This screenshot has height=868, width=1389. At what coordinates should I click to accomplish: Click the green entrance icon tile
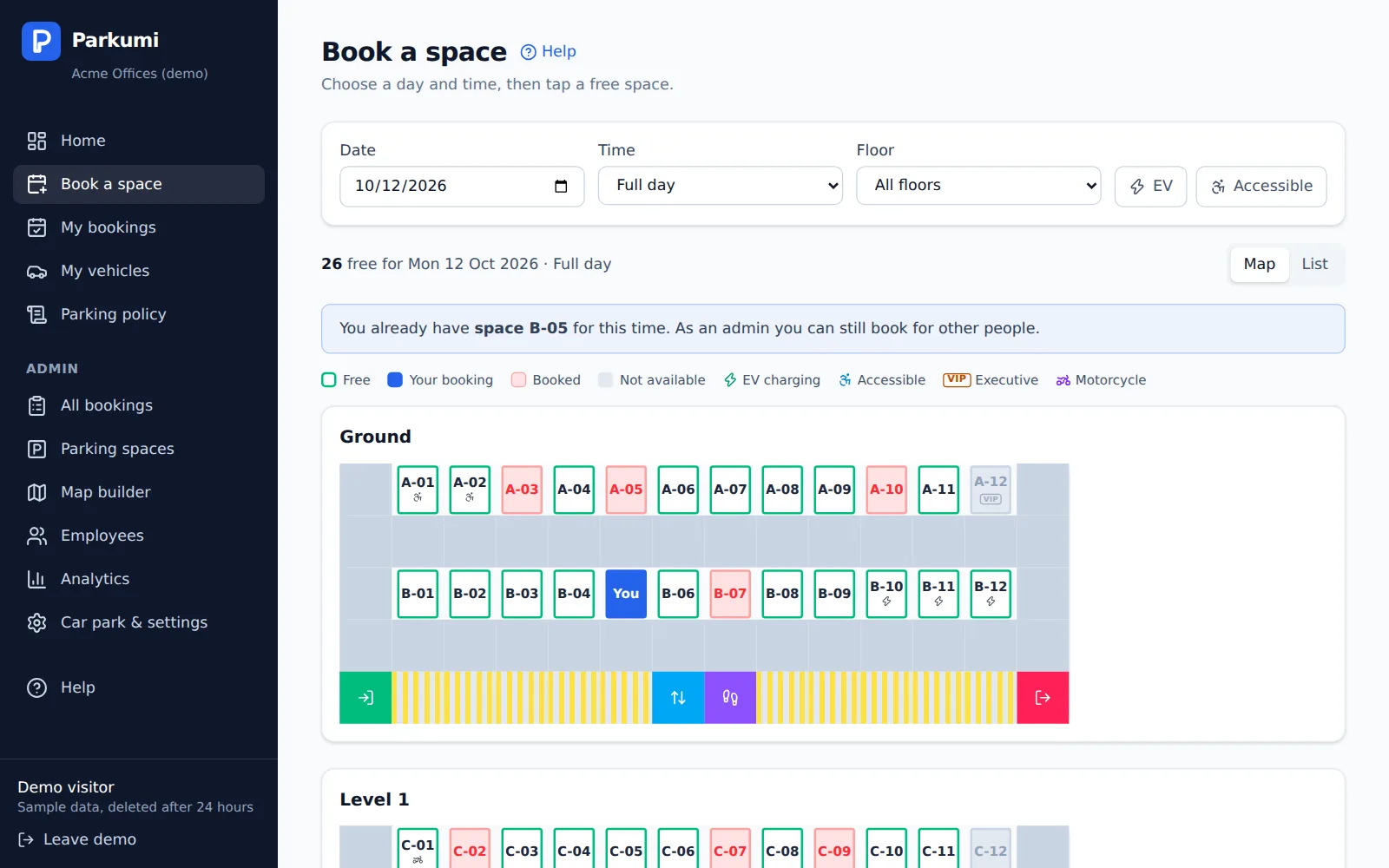(365, 698)
